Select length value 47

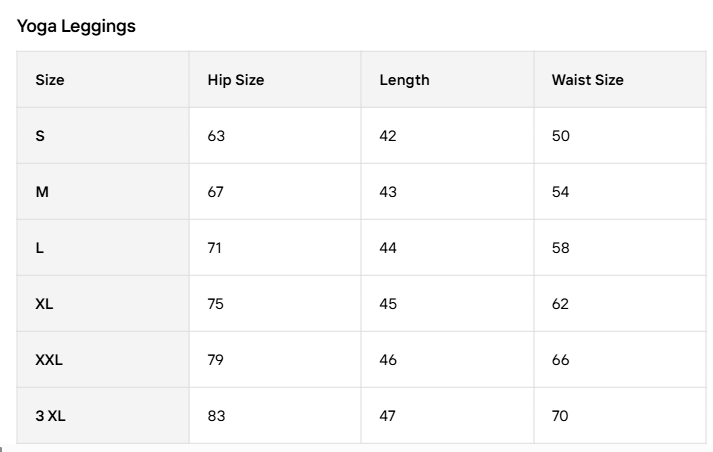pos(388,416)
